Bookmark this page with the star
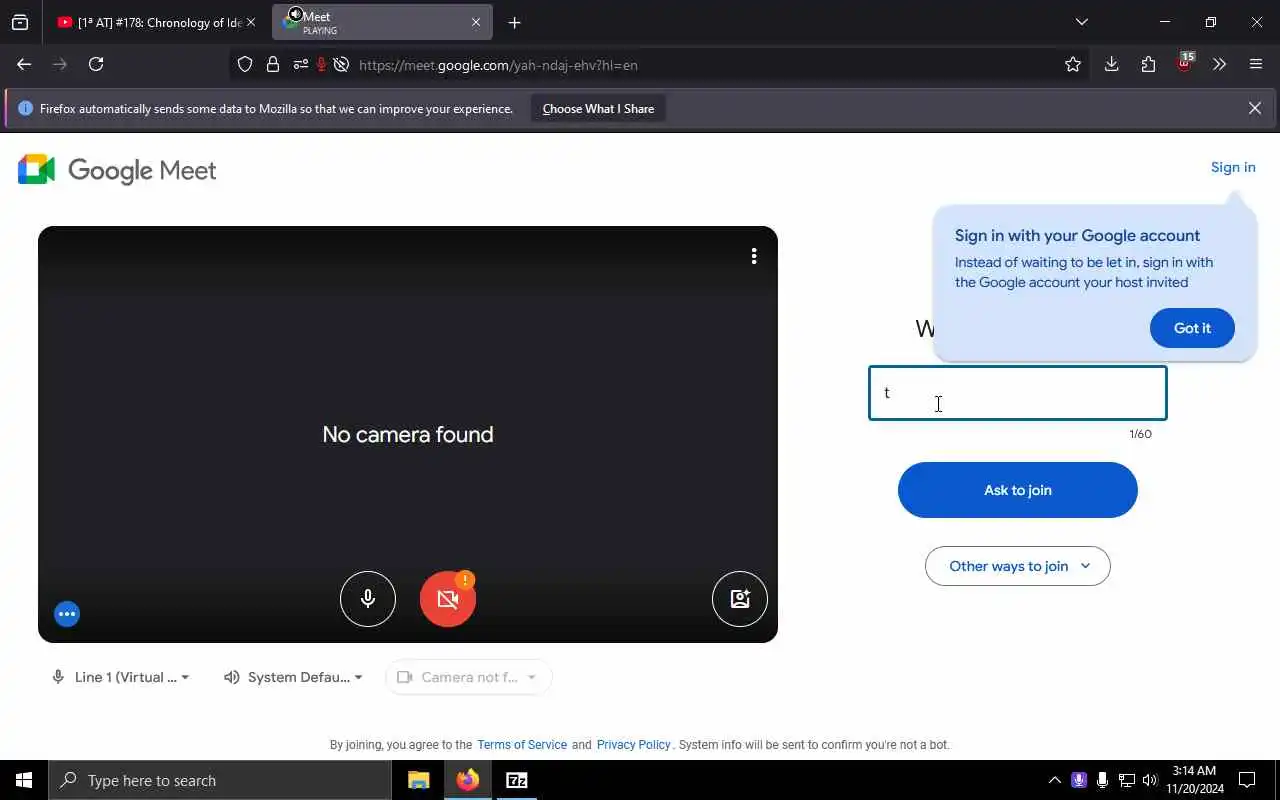 coord(1073,65)
